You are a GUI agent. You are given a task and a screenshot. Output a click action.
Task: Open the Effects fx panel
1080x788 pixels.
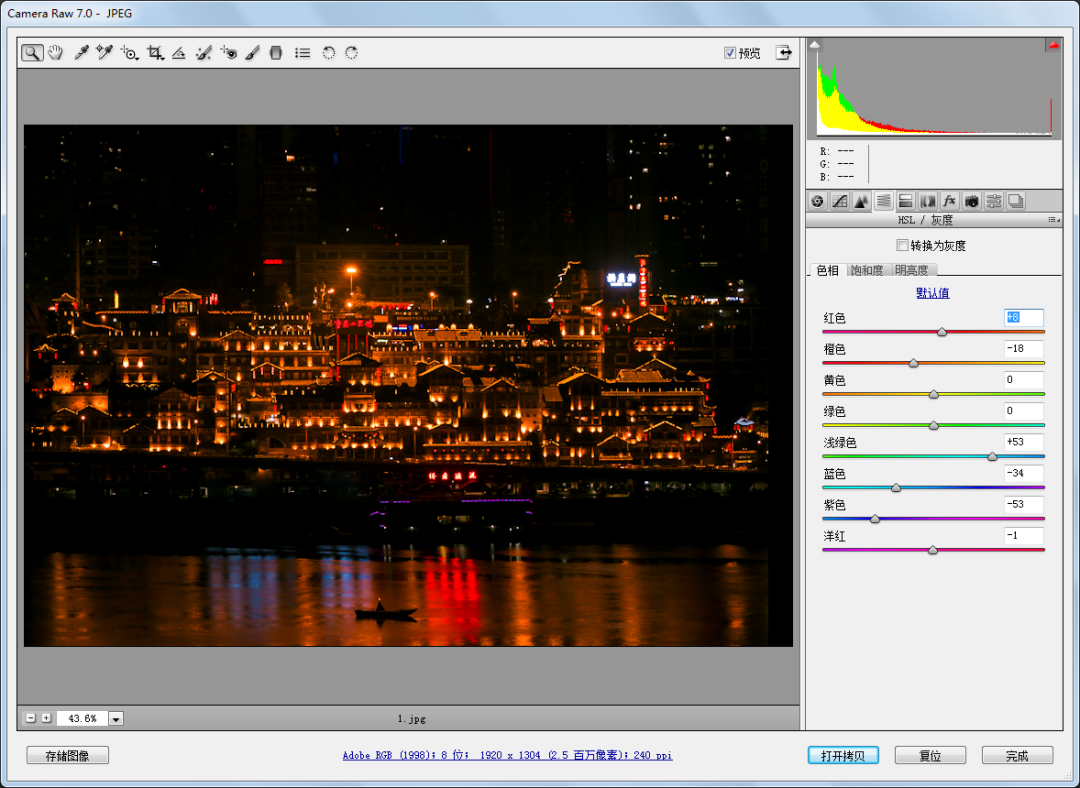point(949,201)
